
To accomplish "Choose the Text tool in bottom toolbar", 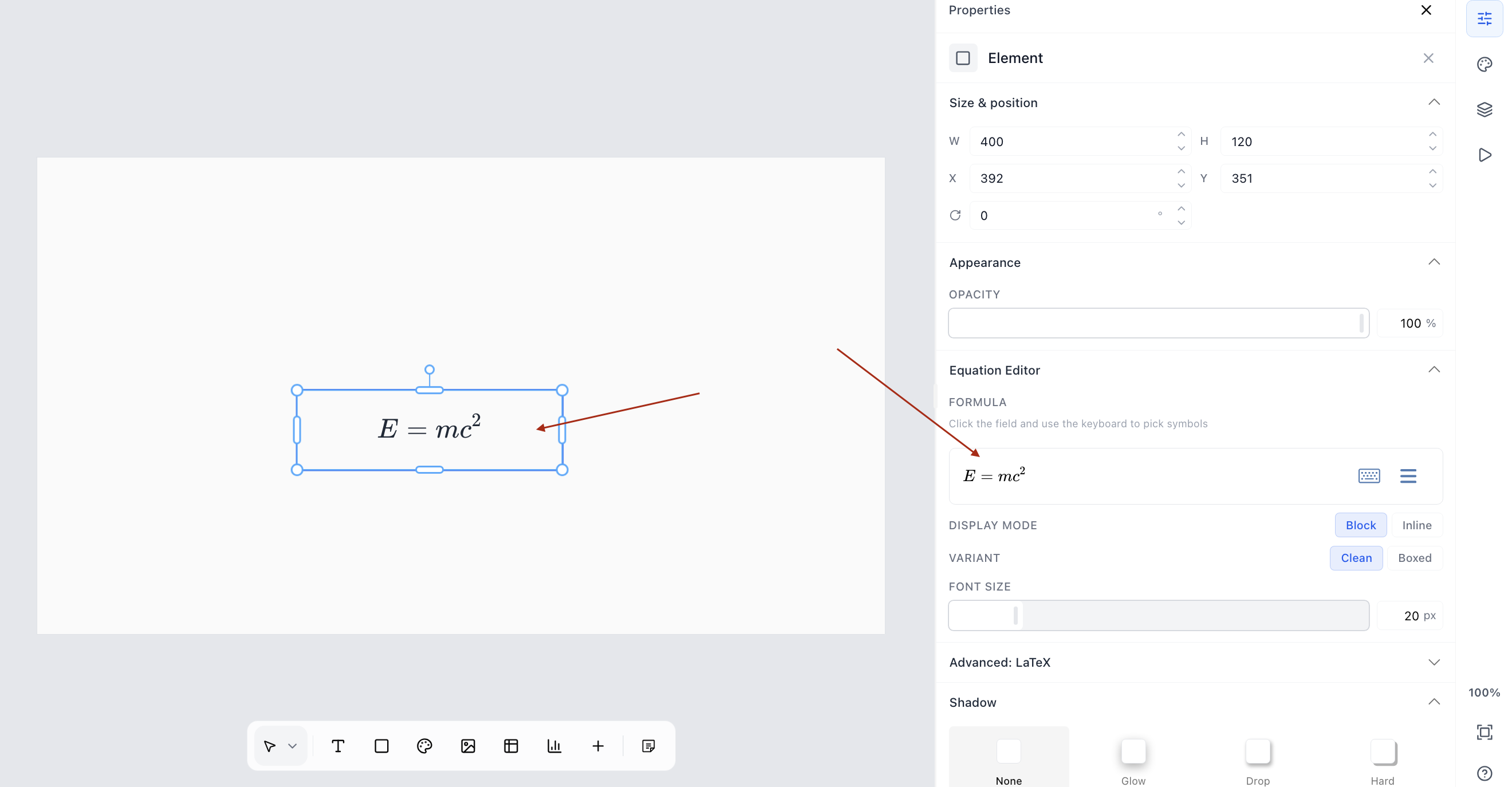I will [x=338, y=746].
